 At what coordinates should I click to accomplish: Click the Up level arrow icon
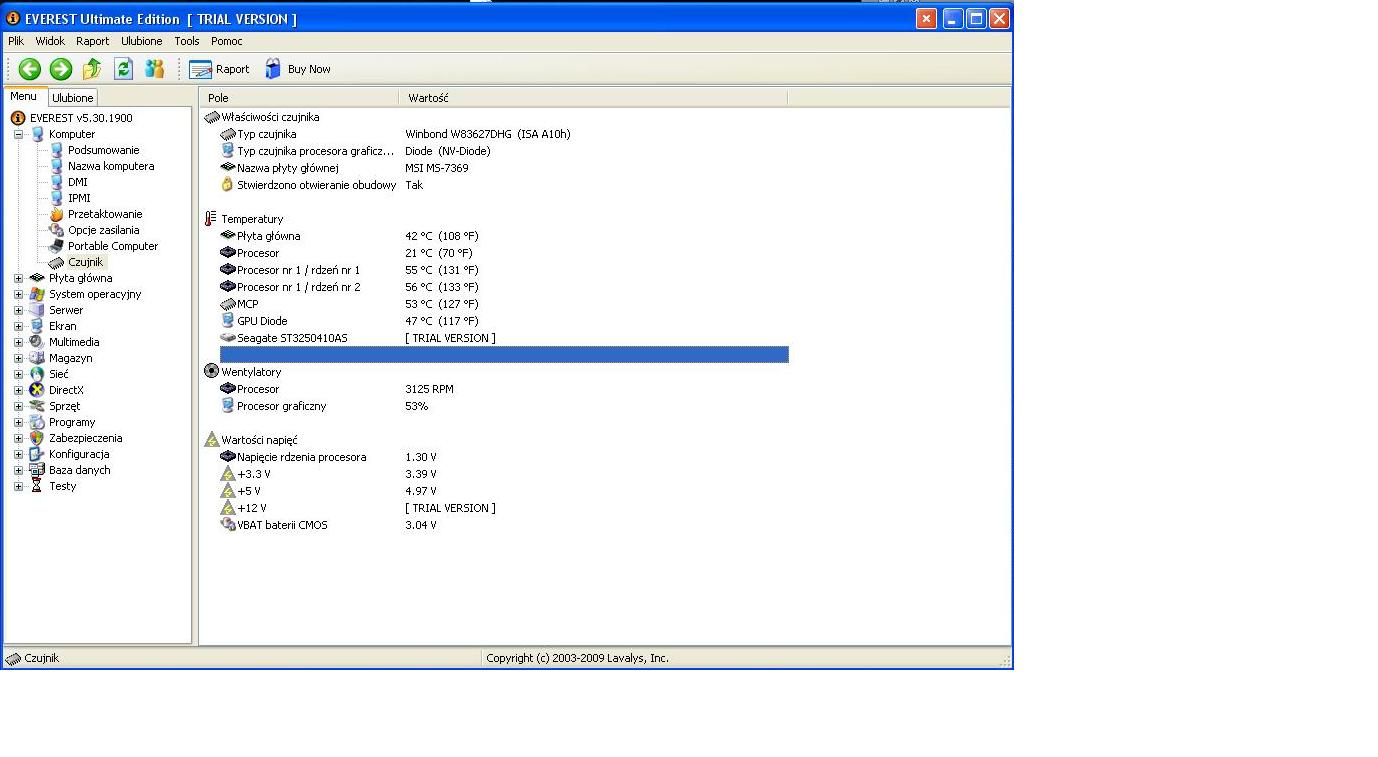(92, 69)
